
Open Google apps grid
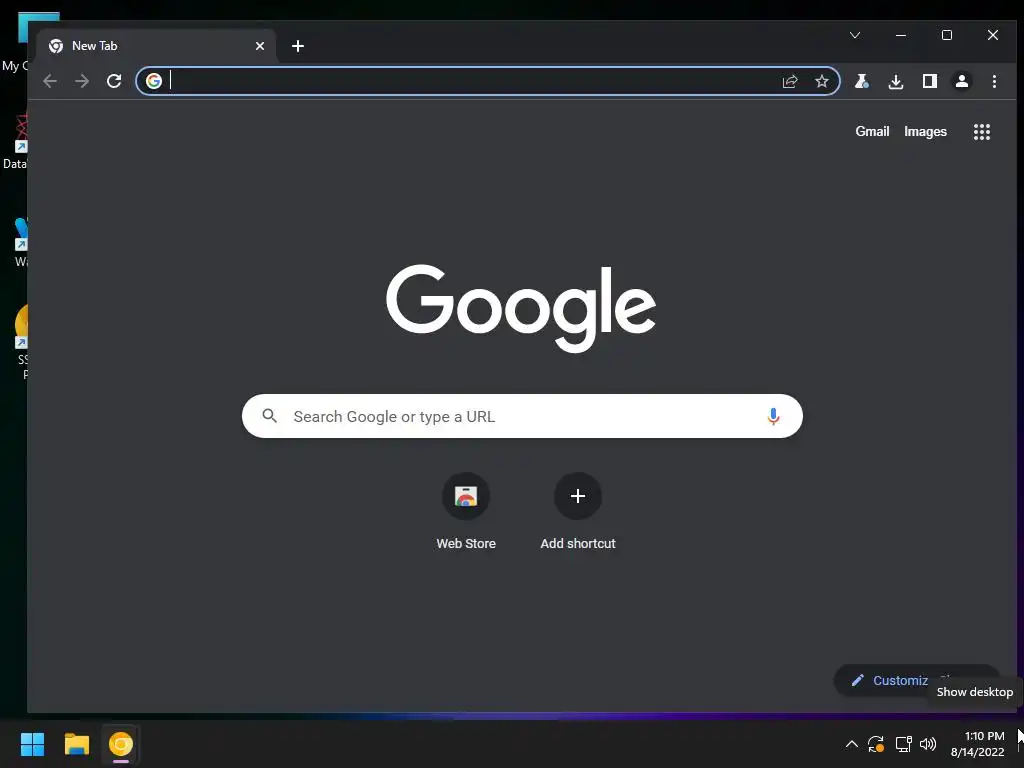[982, 132]
